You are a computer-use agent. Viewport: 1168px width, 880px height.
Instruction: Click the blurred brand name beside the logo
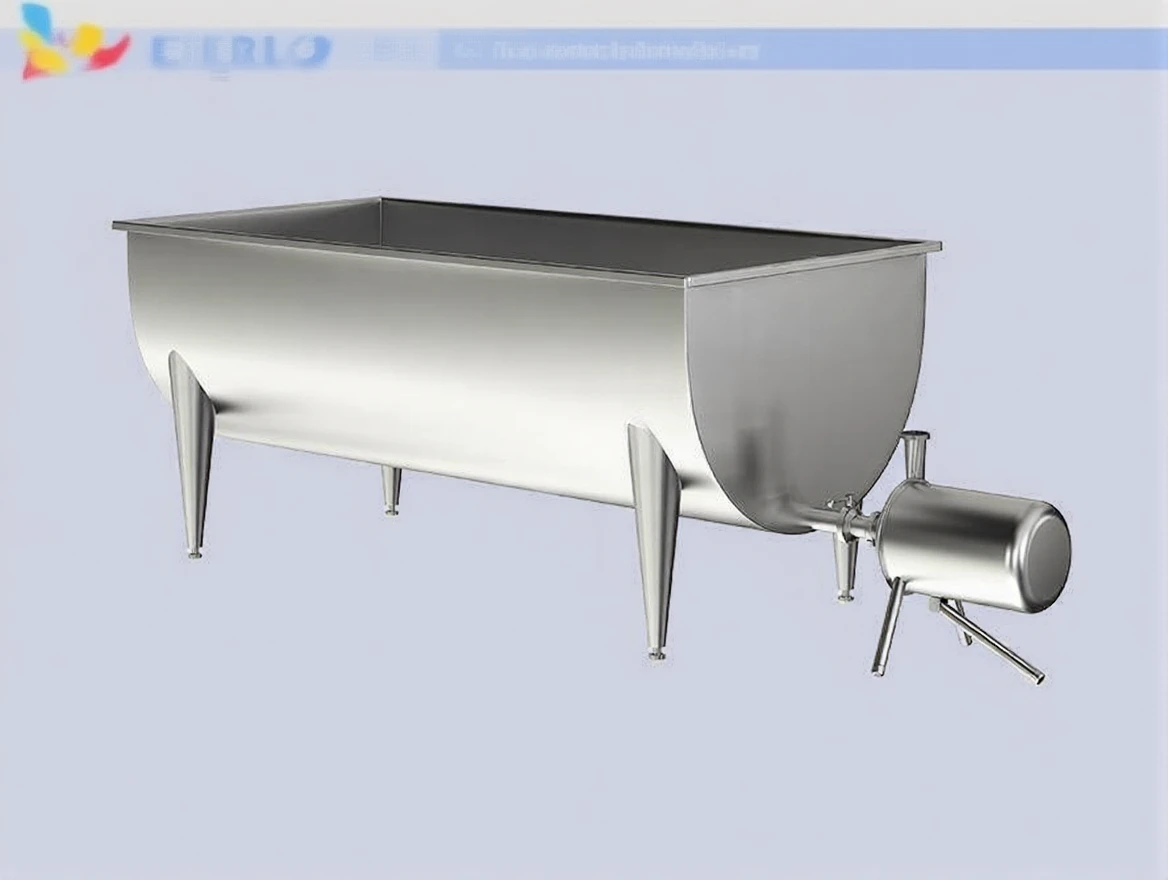[x=240, y=51]
